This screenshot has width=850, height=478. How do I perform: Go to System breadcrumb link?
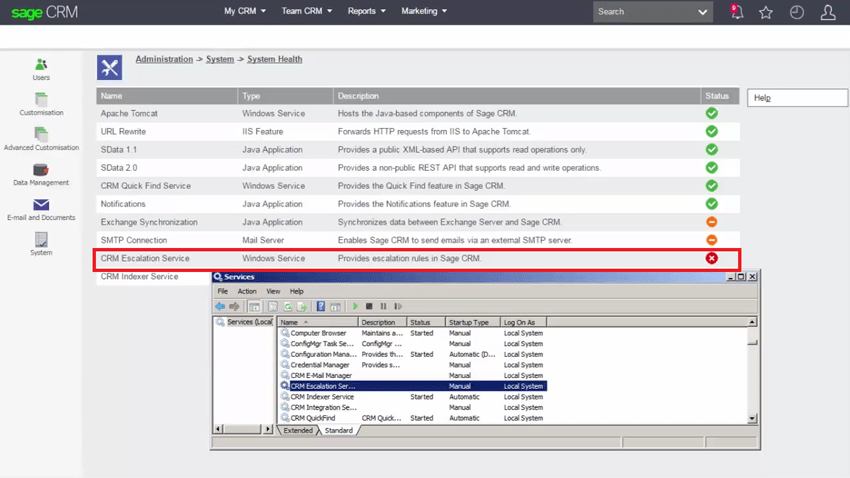point(220,59)
